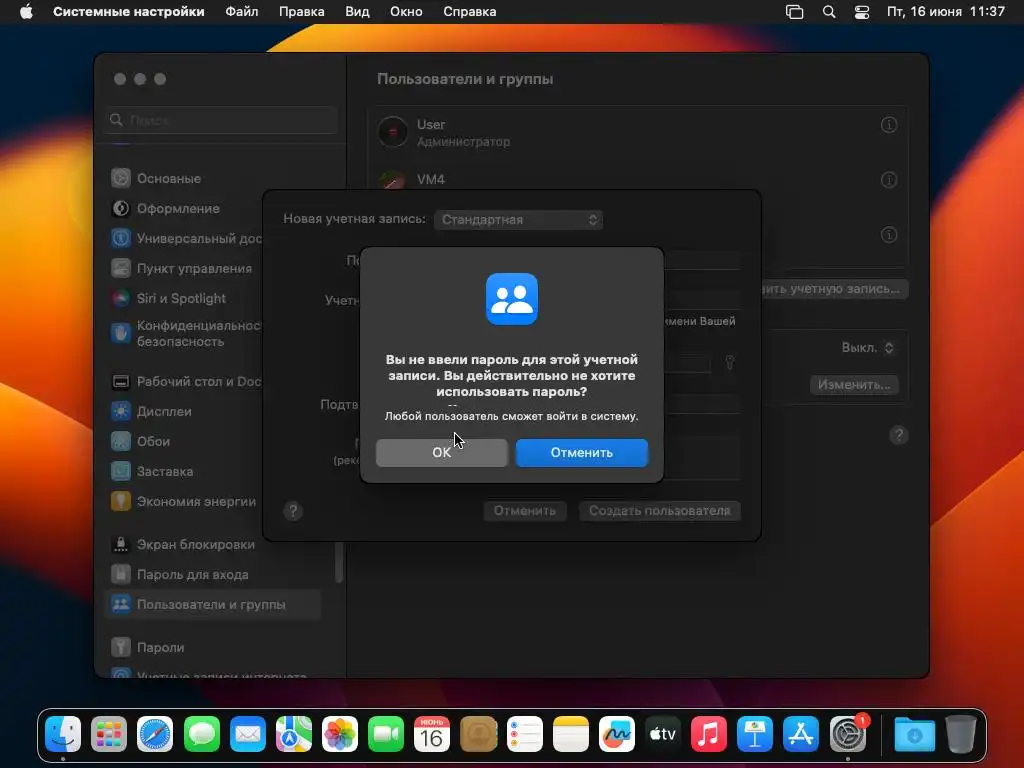Open Spotlight search in menu bar
Viewport: 1024px width, 768px height.
(829, 12)
